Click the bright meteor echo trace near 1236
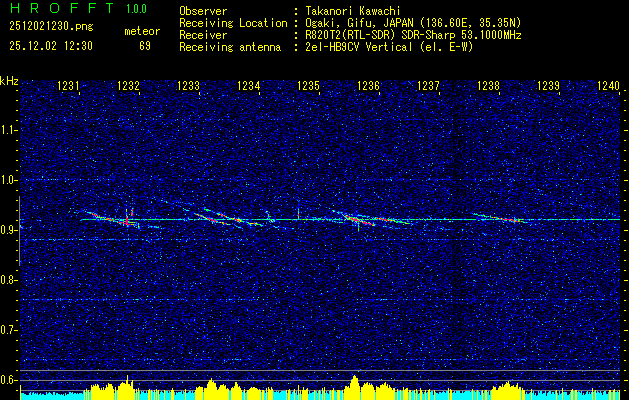Screen dimensions: 629x400 pos(359,219)
